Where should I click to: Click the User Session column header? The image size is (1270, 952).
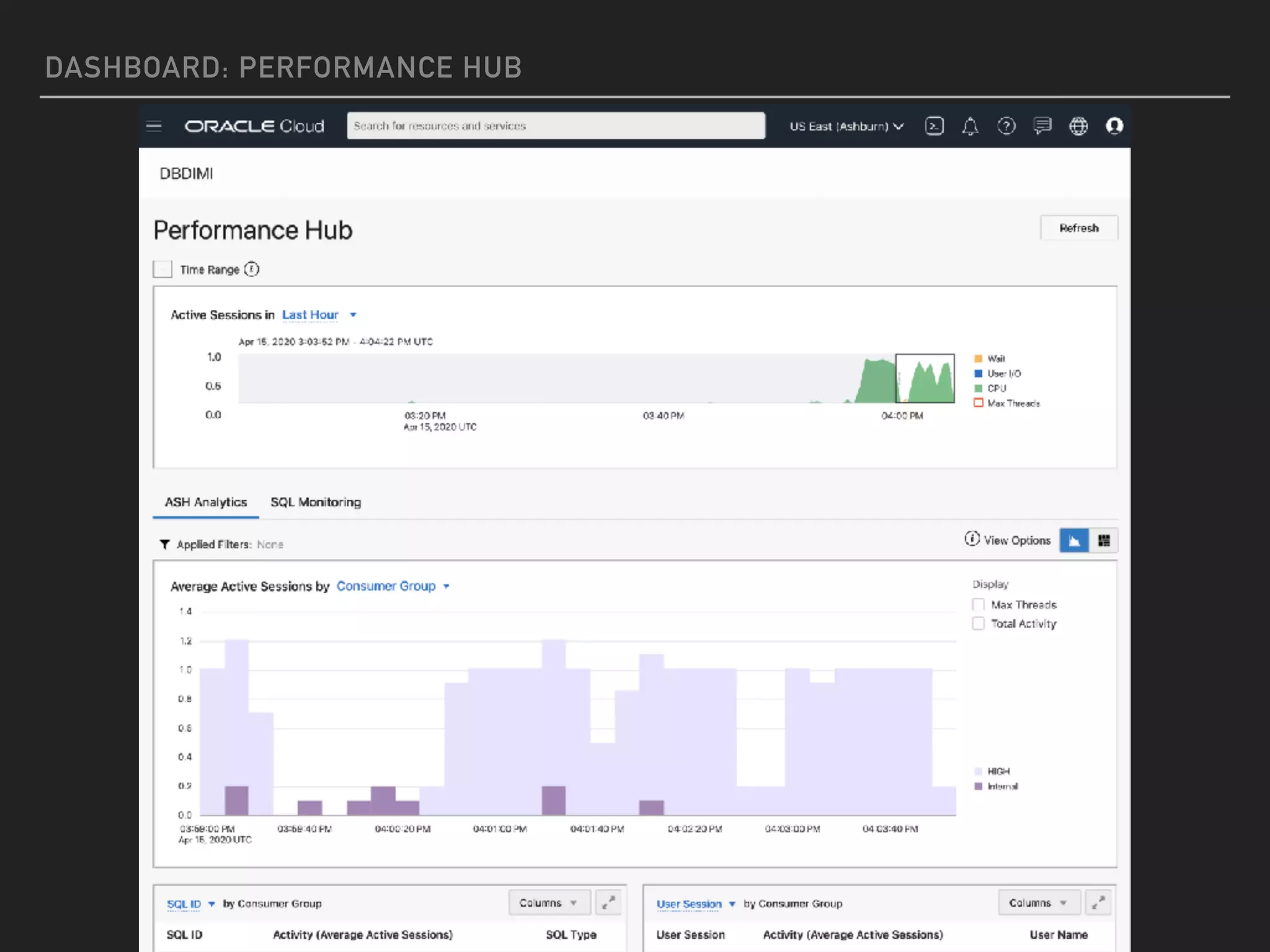(690, 935)
